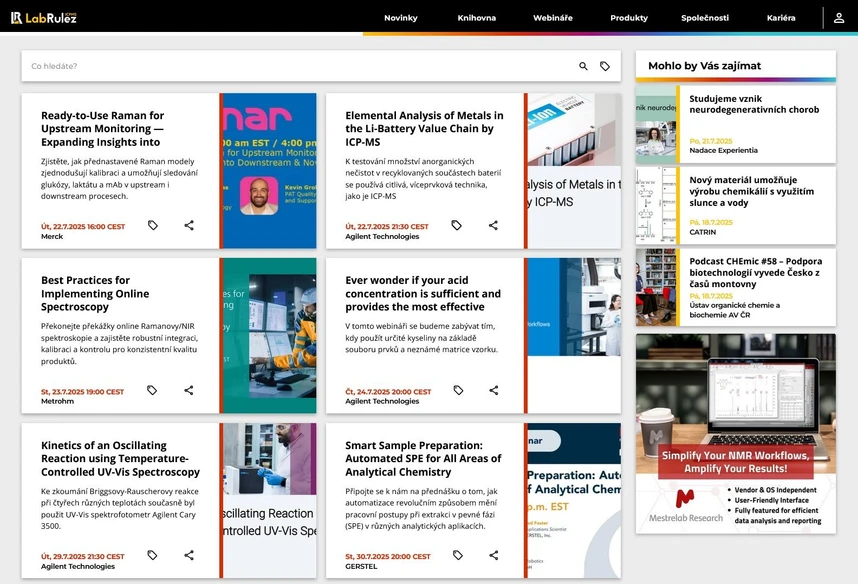Go to the Knihovna section
This screenshot has height=584, width=858.
[476, 18]
